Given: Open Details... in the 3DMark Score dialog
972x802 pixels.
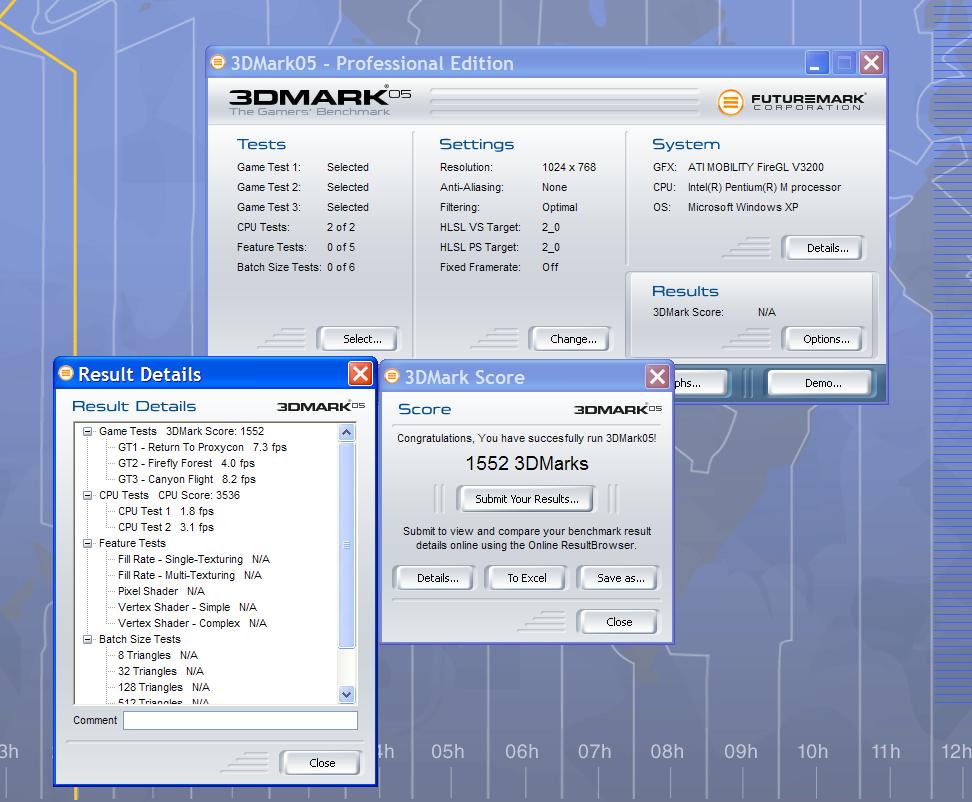Looking at the screenshot, I should [434, 578].
